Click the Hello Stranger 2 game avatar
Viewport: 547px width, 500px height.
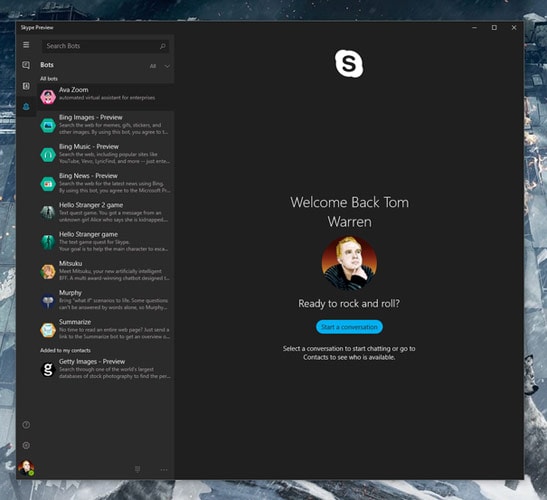pos(48,213)
